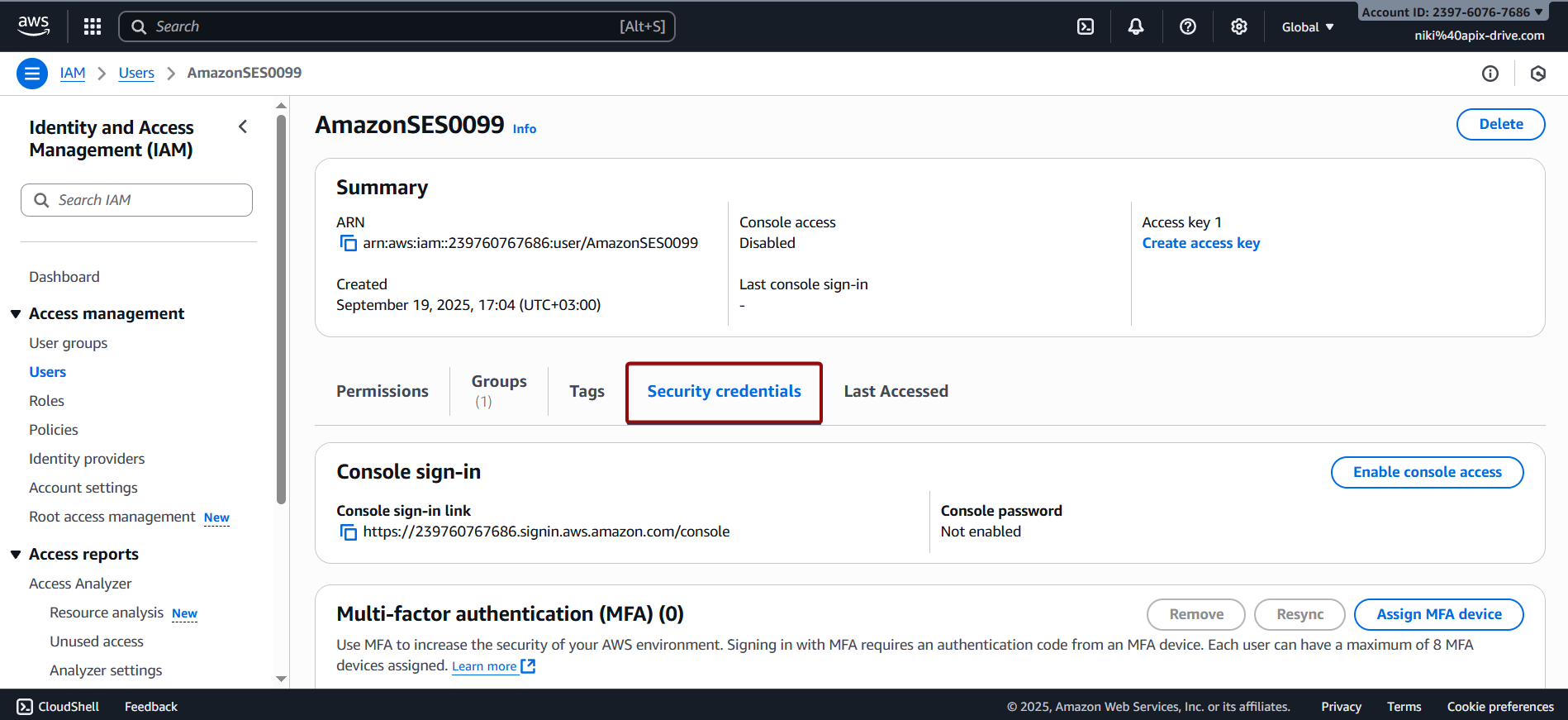Launch CloudShell from the top navigation bar
Viewport: 1568px width, 720px height.
[x=1086, y=26]
